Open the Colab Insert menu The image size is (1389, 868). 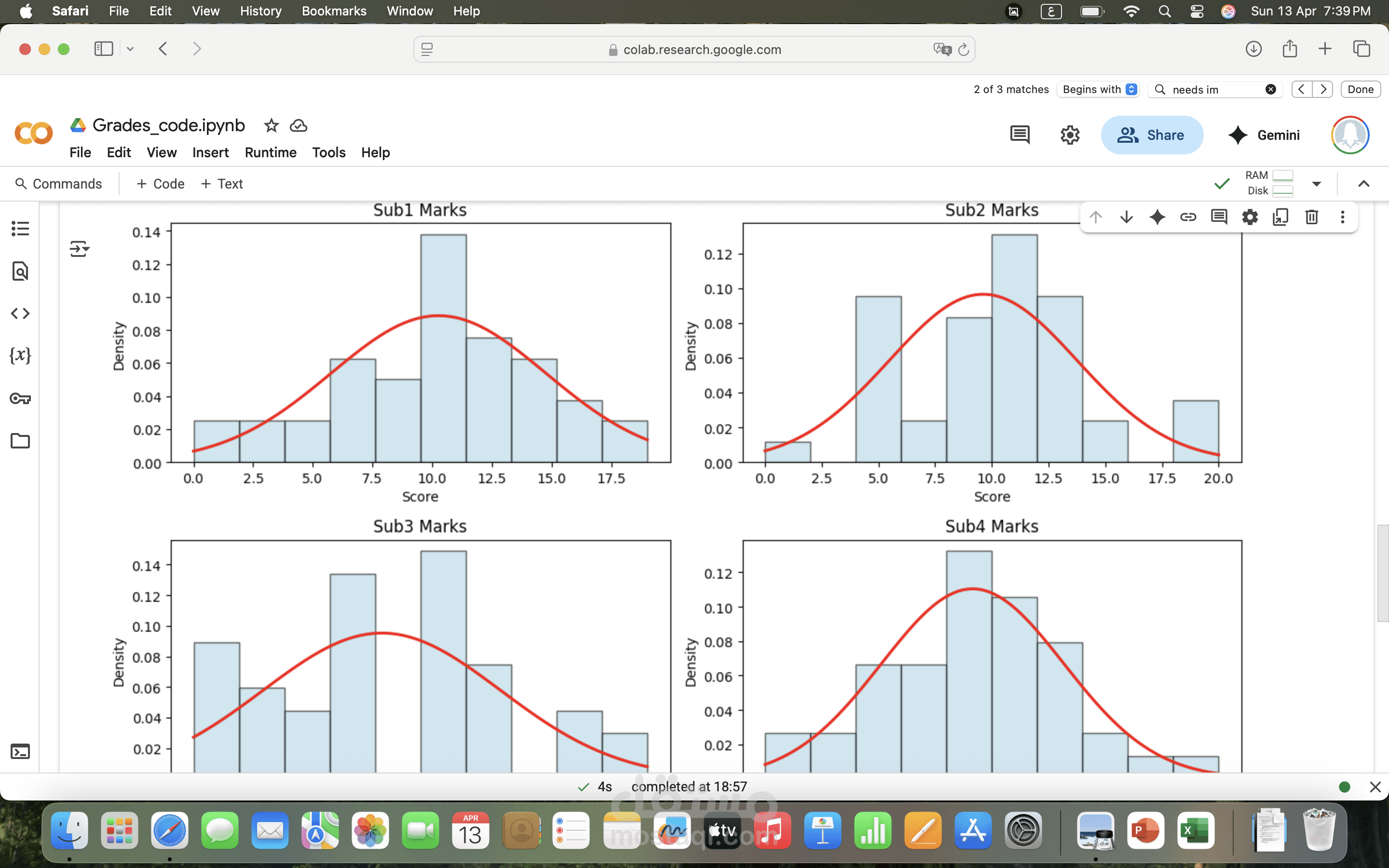(210, 152)
